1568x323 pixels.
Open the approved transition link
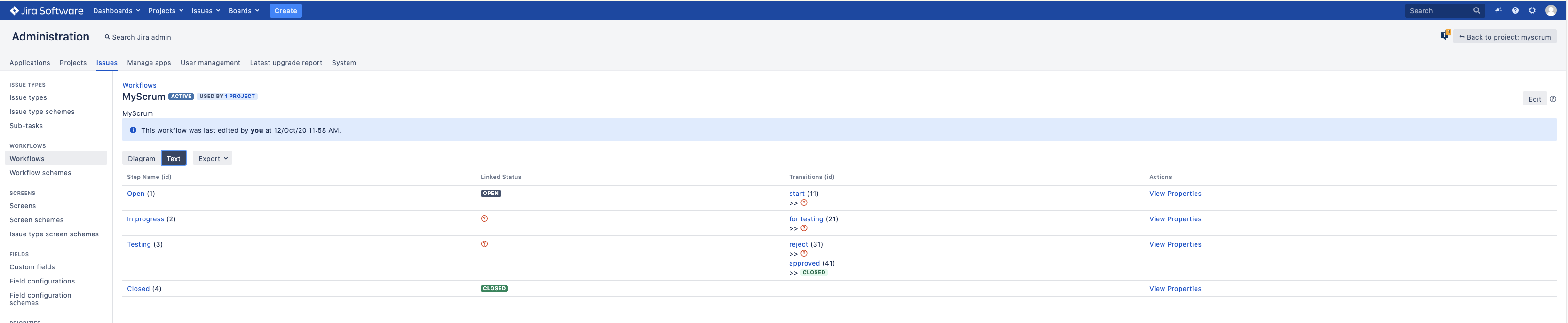[805, 263]
